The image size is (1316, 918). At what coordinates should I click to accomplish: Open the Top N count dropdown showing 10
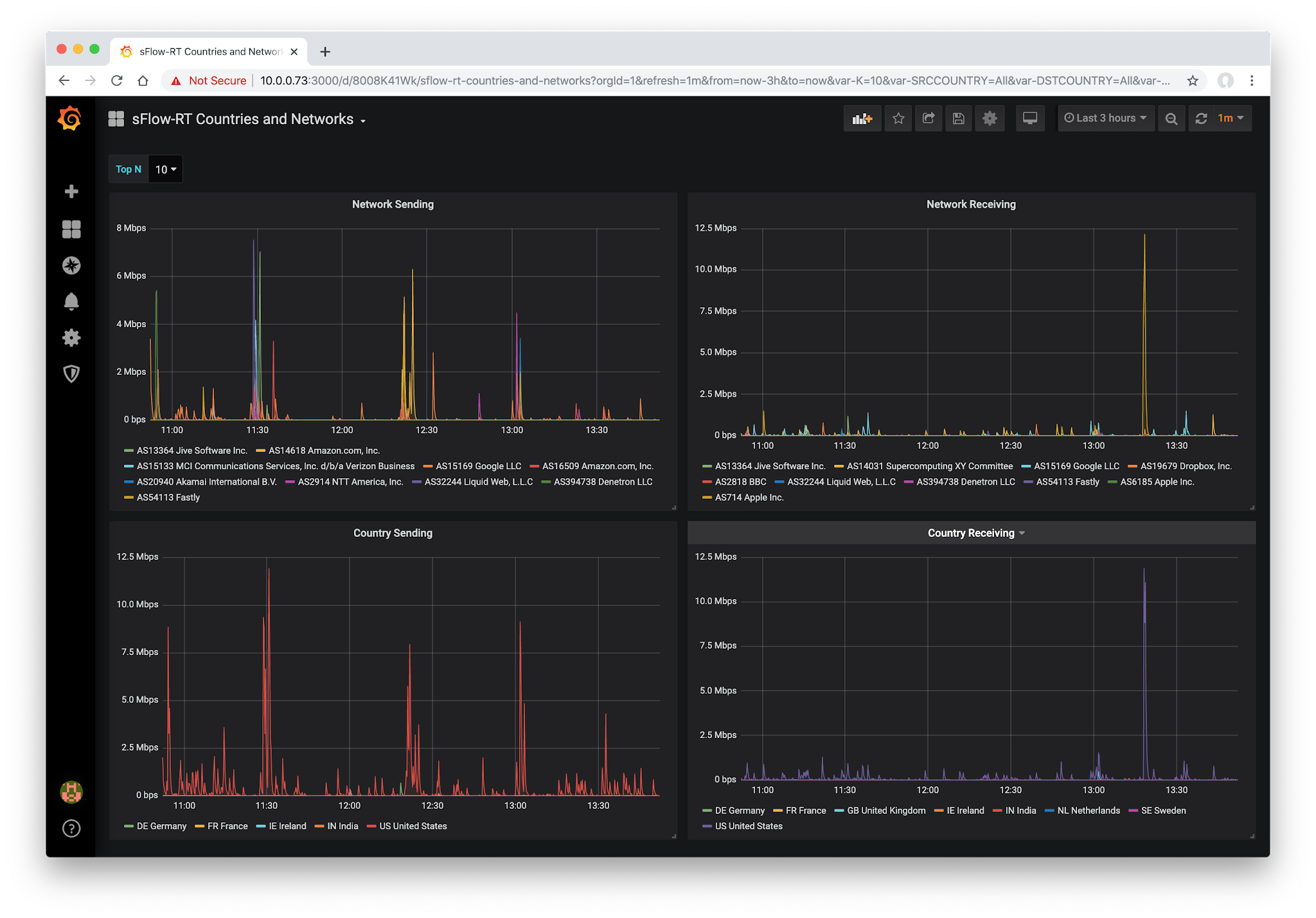164,169
